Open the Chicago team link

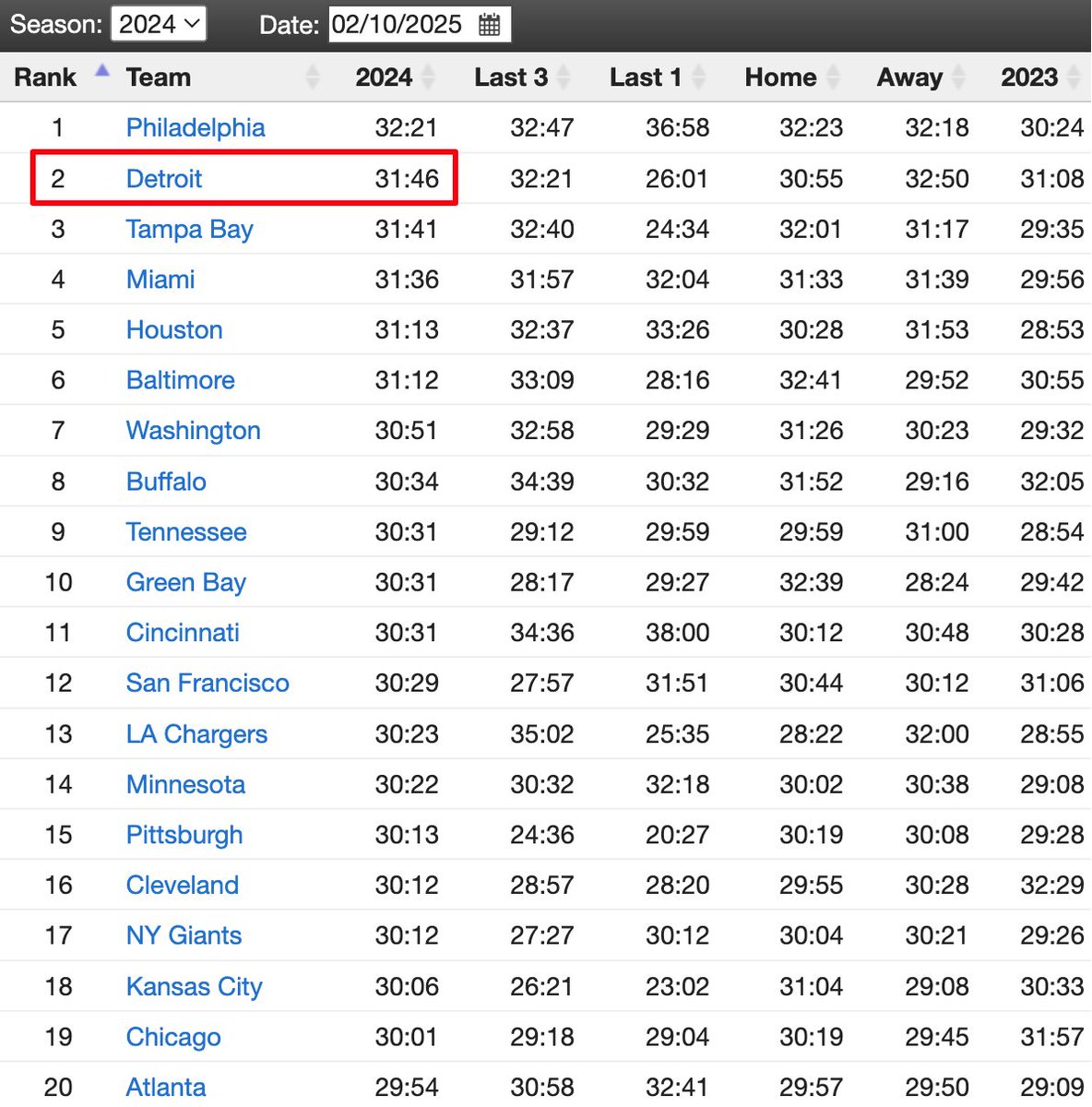coord(173,1037)
